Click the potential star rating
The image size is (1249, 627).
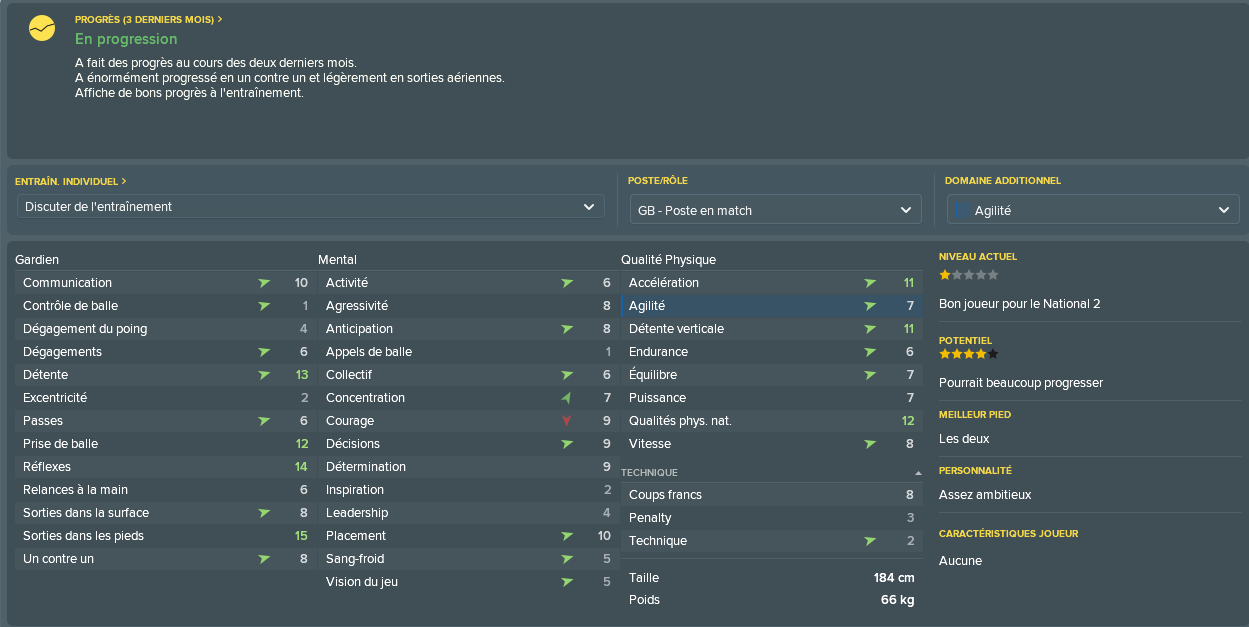(x=968, y=354)
